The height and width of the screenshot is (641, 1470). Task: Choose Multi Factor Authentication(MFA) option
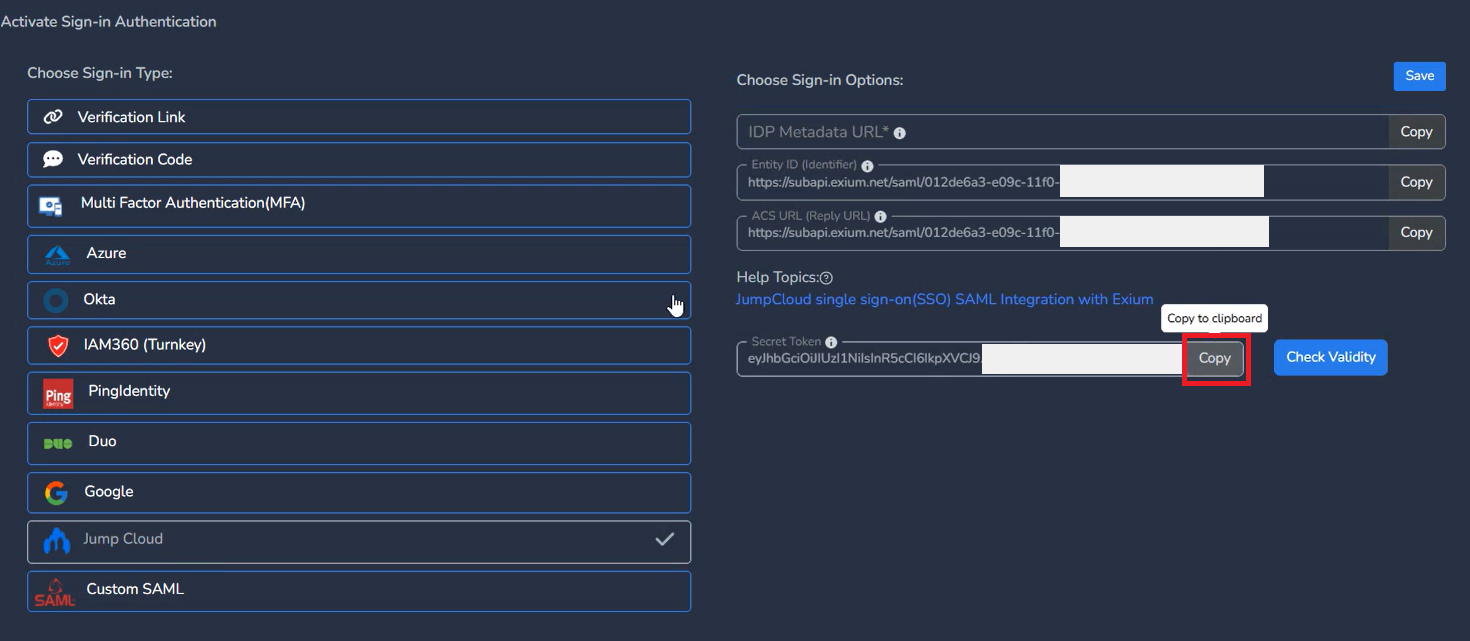coord(359,206)
